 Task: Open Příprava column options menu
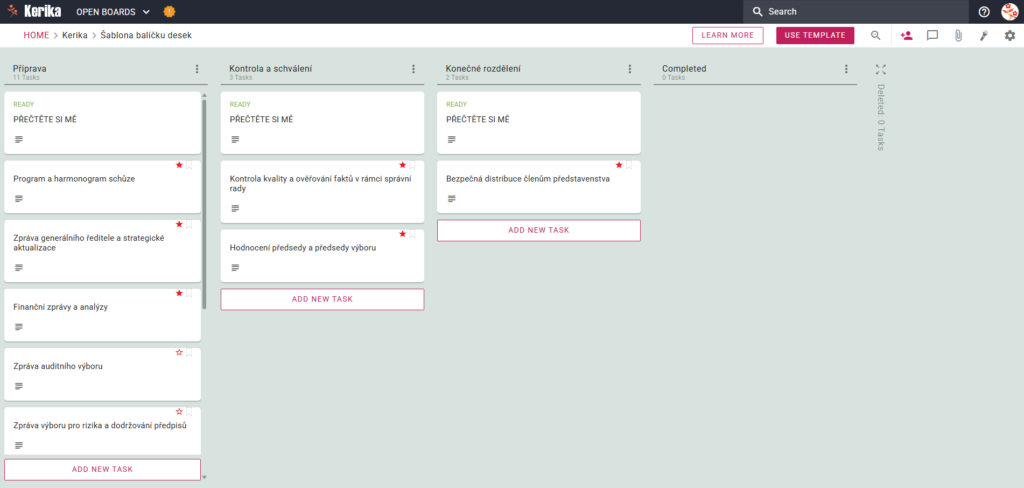coord(197,69)
